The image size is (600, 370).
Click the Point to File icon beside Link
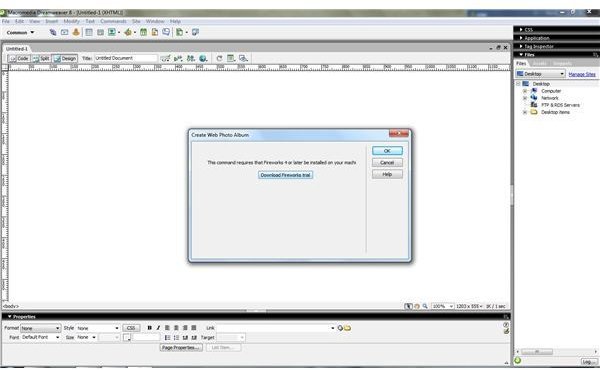pyautogui.click(x=340, y=328)
